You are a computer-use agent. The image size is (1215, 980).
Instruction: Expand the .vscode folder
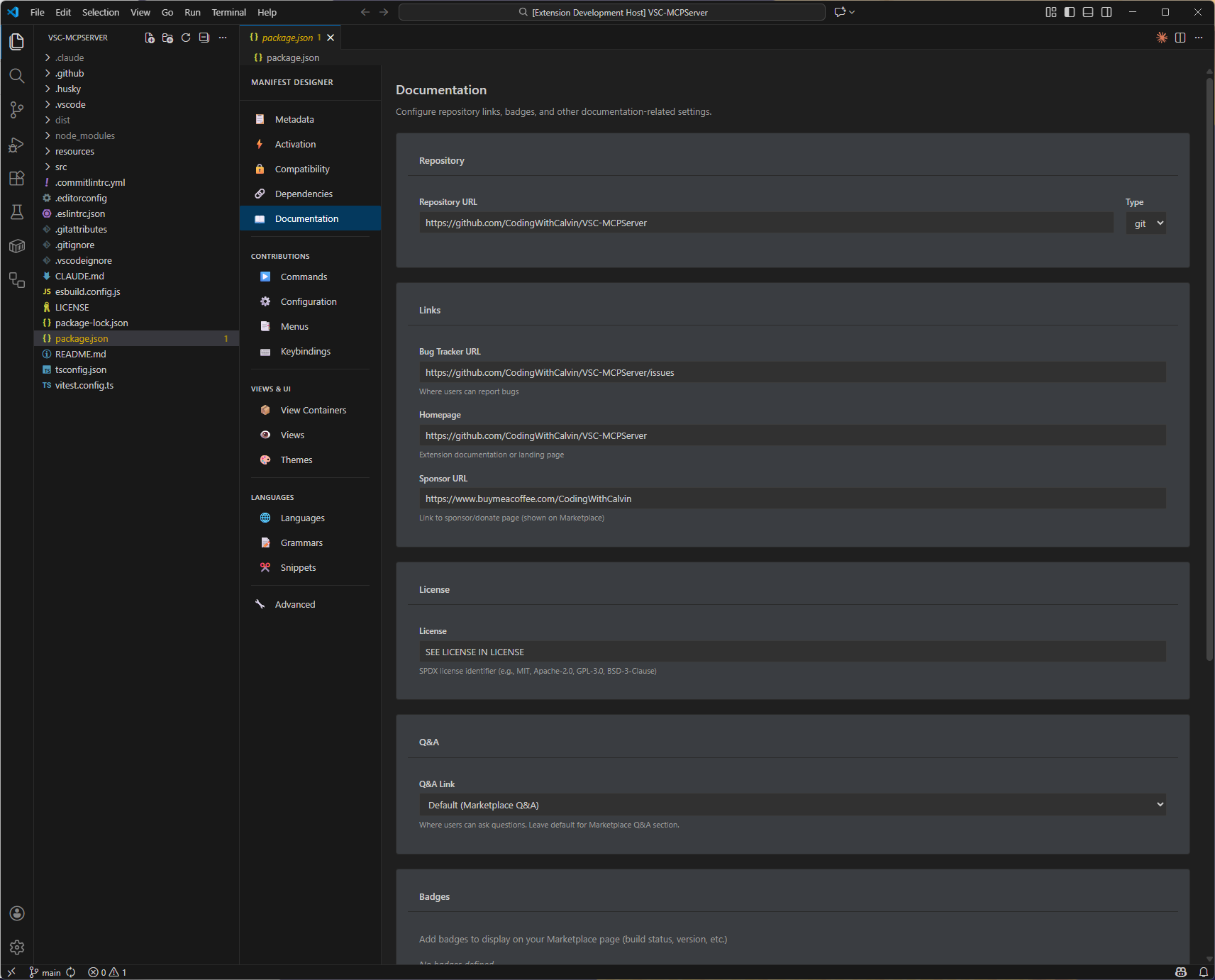[136, 104]
